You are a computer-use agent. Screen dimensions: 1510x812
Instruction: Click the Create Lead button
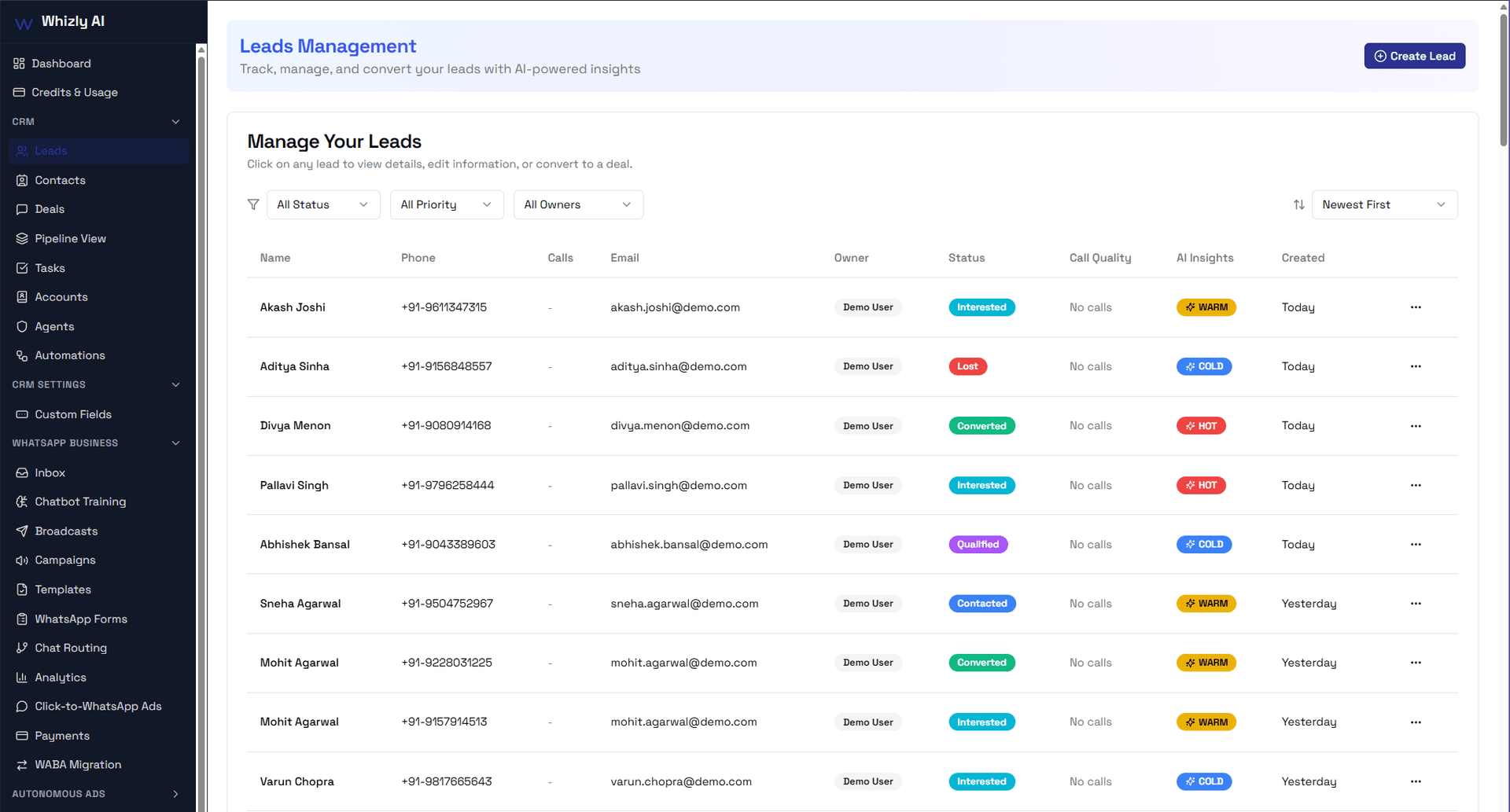point(1414,56)
